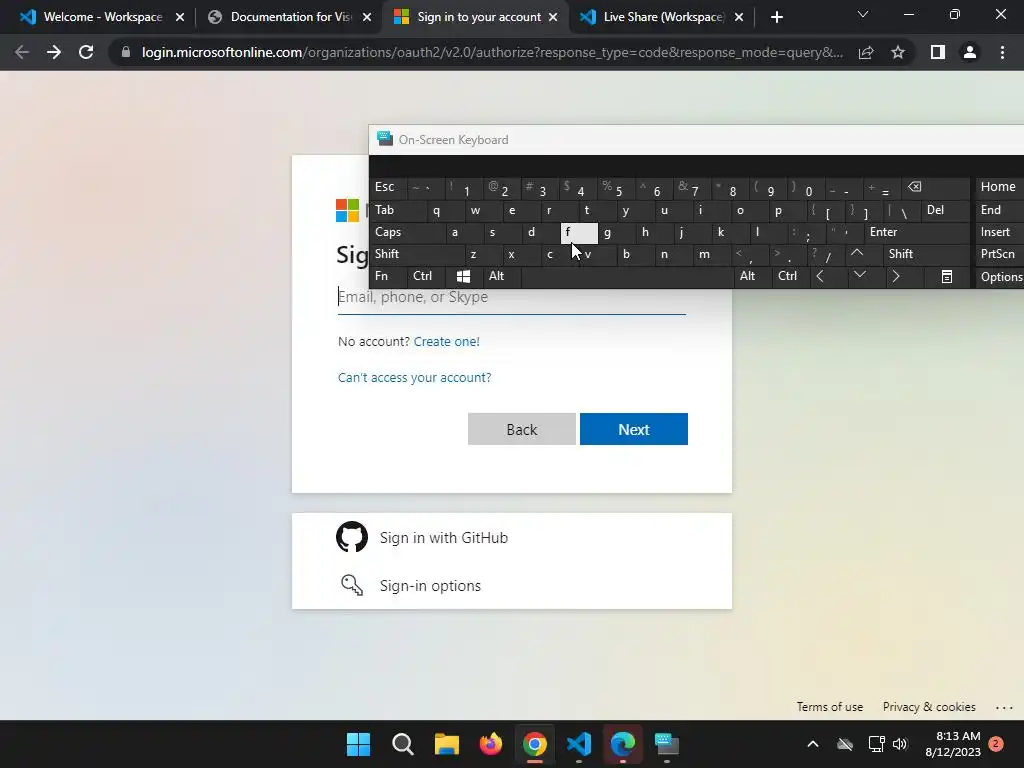Open the Chrome profile avatar icon
Screen dimensions: 1024x768
pyautogui.click(x=970, y=52)
